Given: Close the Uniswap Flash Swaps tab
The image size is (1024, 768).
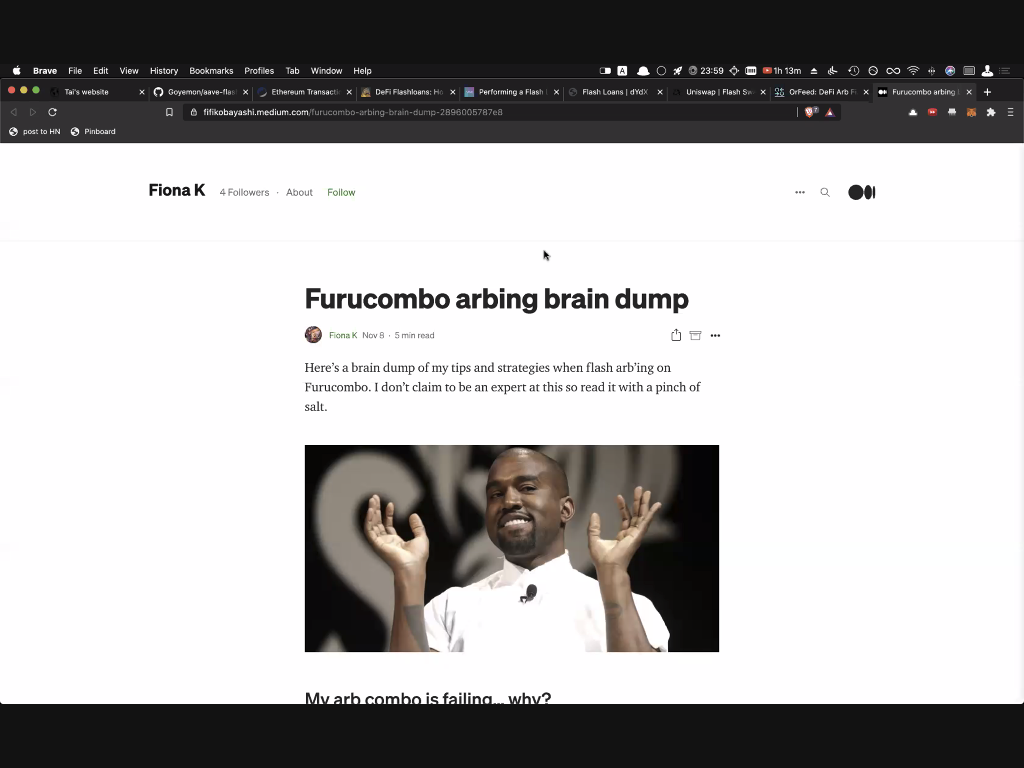Looking at the screenshot, I should pyautogui.click(x=763, y=92).
